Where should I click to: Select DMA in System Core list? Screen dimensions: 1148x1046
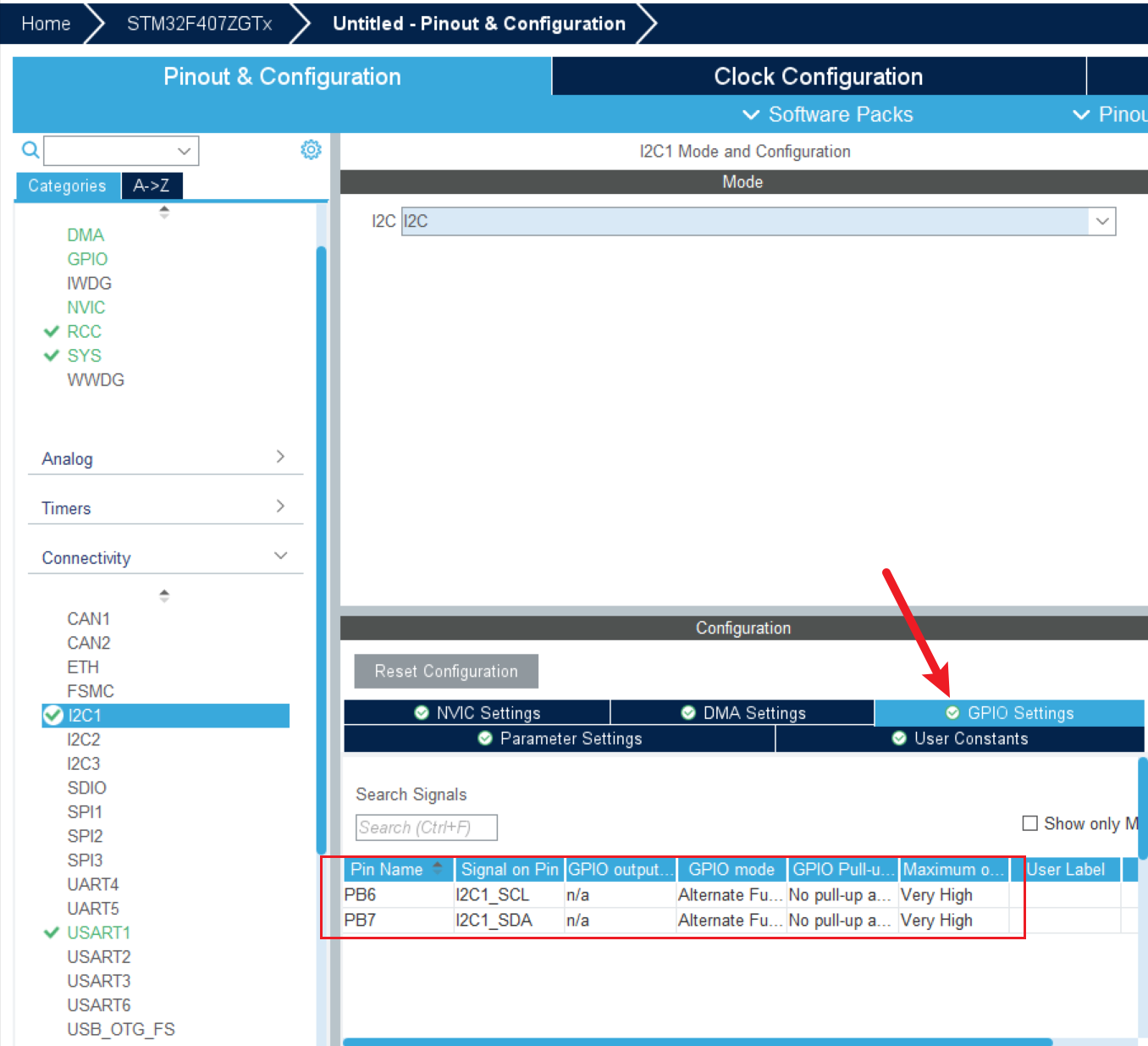click(86, 235)
